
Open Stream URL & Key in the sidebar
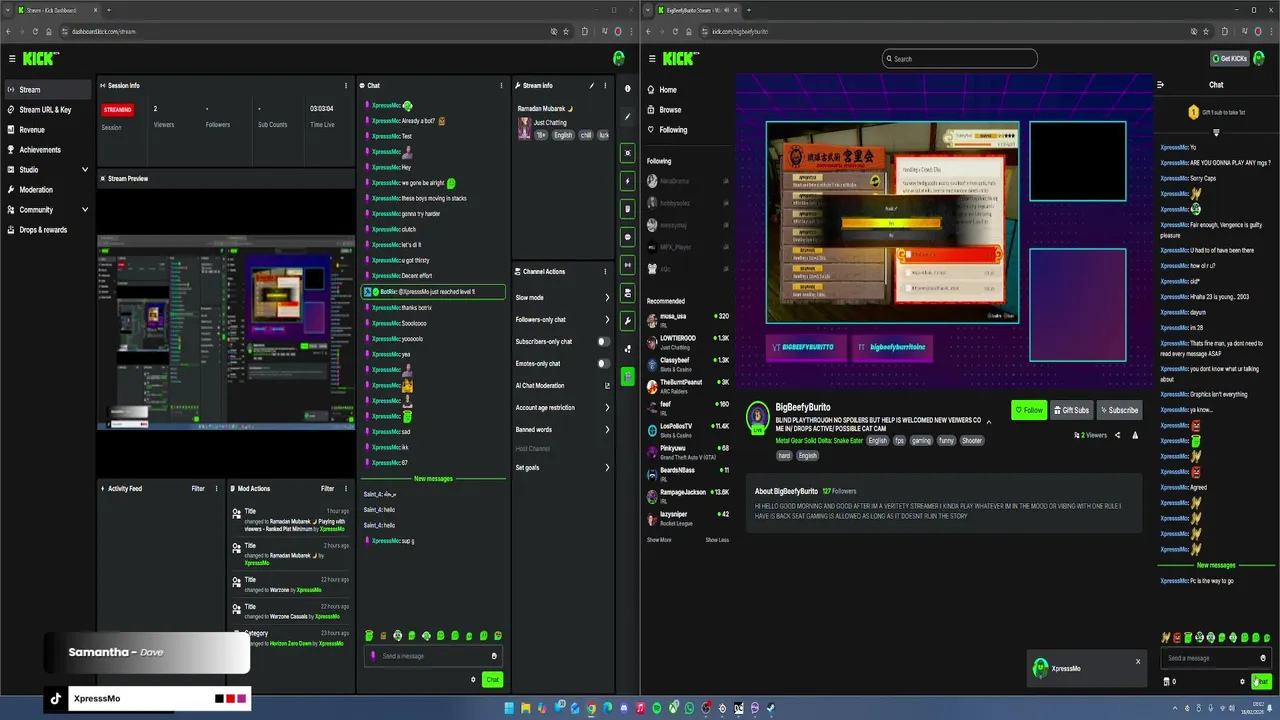coord(45,110)
